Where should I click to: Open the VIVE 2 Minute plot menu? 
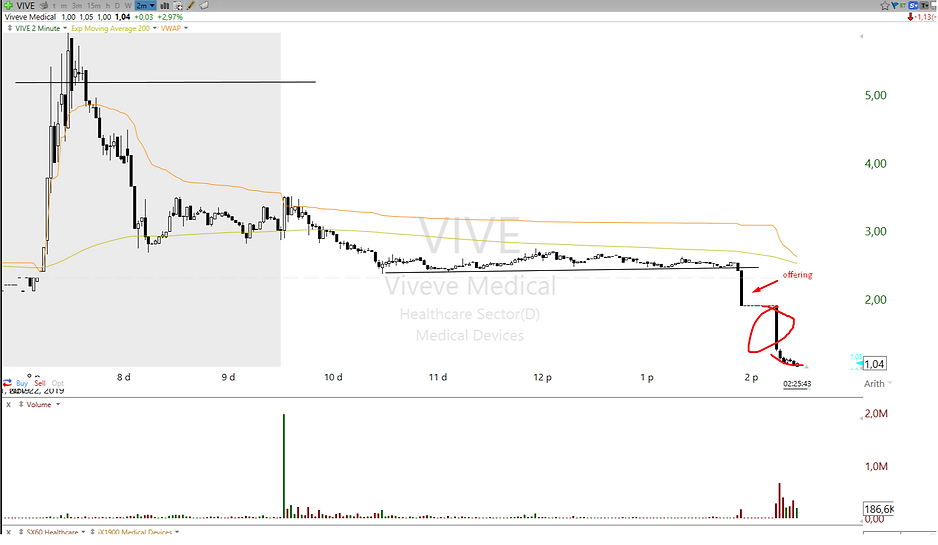pos(65,29)
